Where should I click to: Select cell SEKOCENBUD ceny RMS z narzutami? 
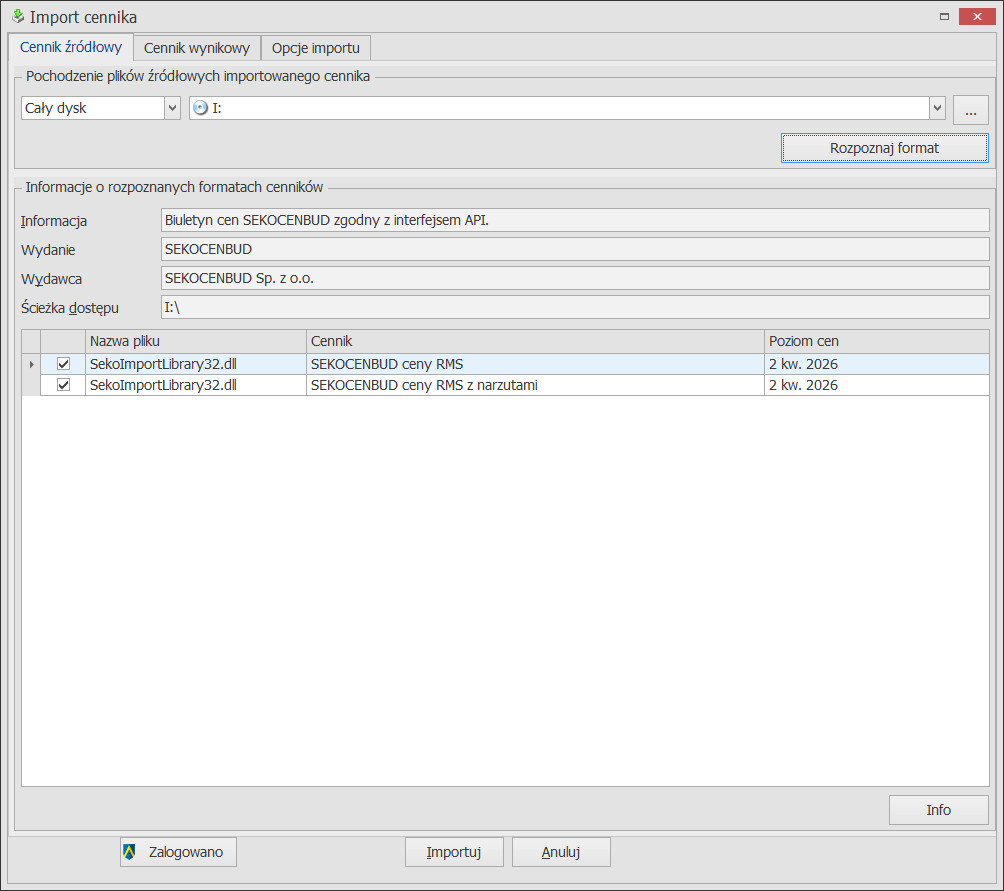click(535, 385)
